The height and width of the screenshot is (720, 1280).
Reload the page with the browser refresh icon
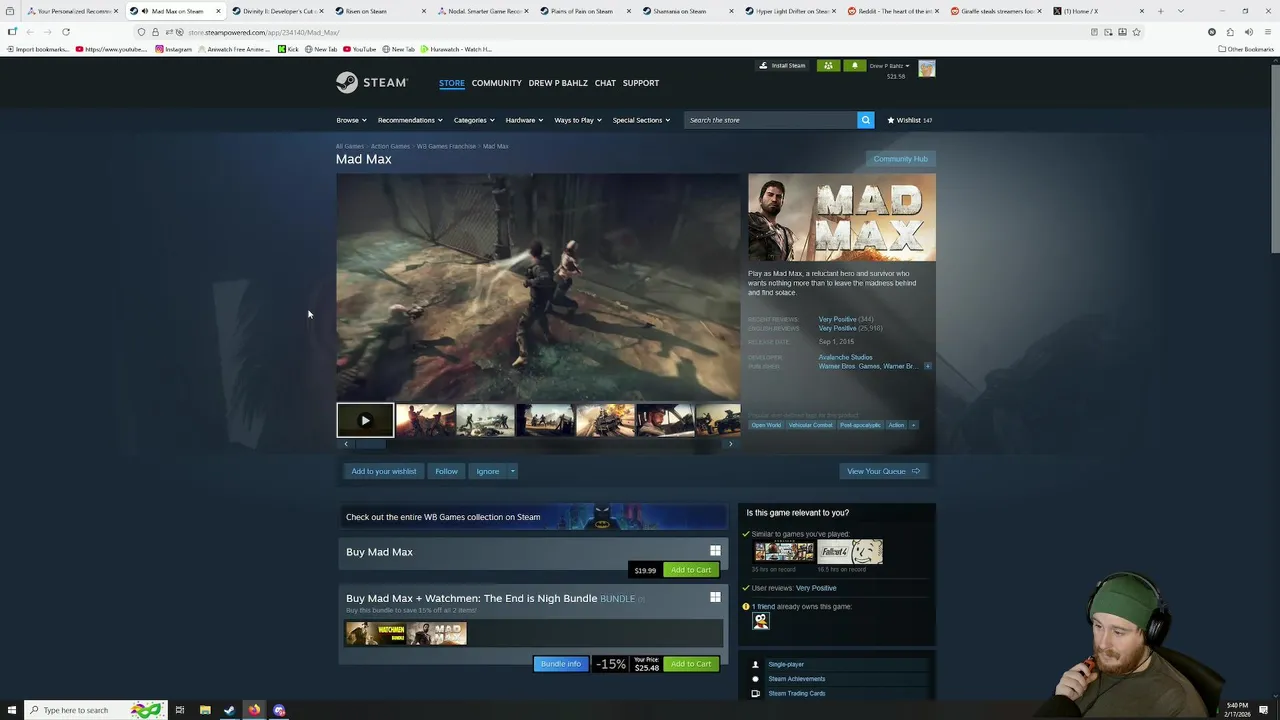click(x=66, y=32)
